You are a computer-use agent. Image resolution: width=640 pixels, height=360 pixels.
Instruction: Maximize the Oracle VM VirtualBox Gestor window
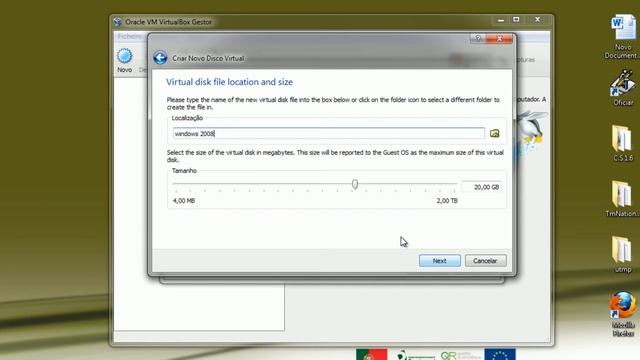click(516, 20)
